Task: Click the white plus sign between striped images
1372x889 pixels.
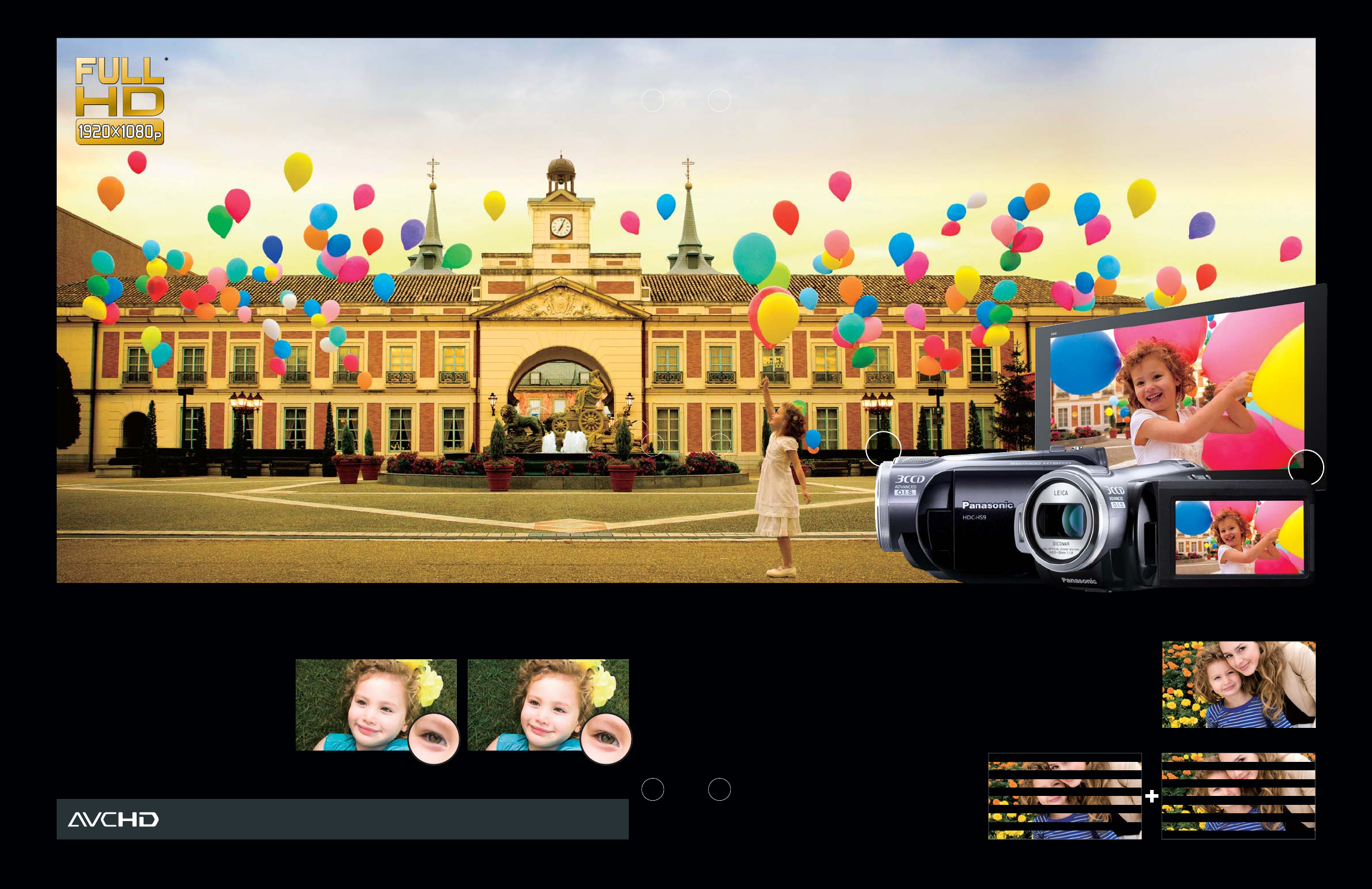Action: point(1151,796)
